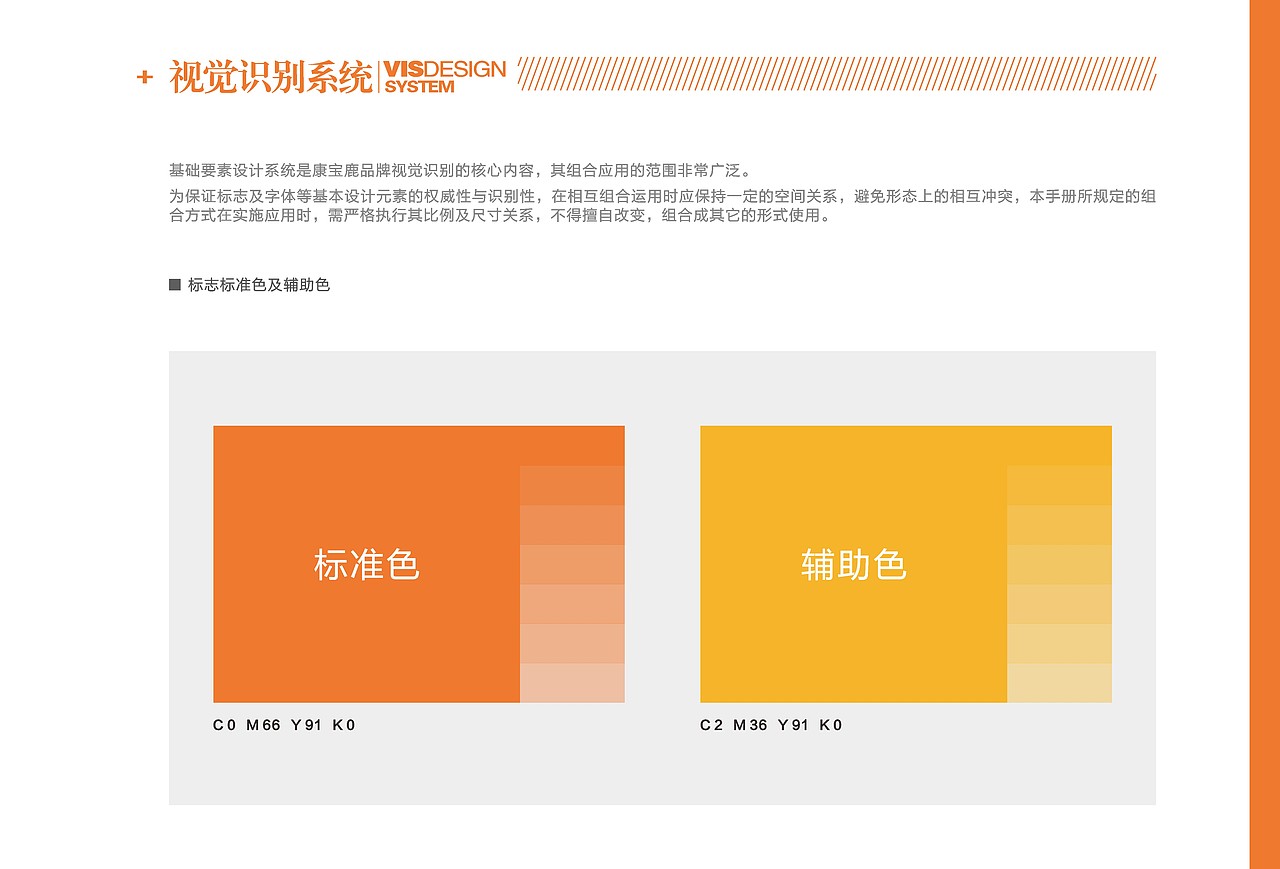
Task: Select the main yellow auxiliary color block
Action: 853,564
